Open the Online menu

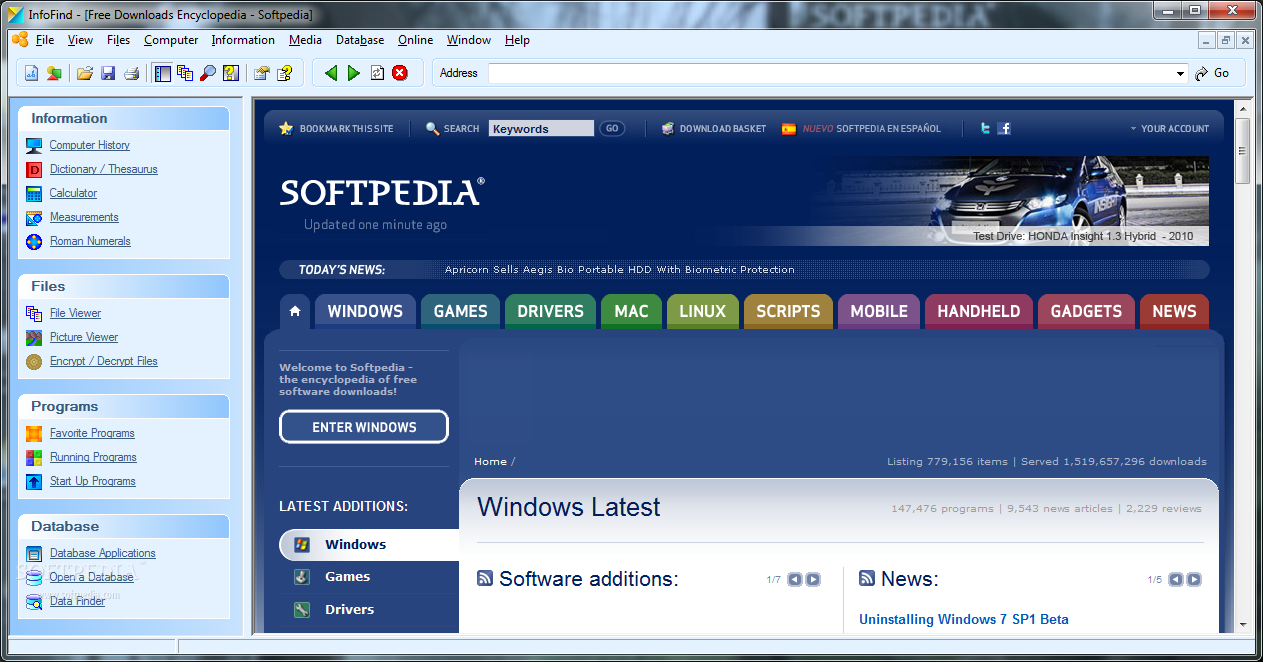click(x=415, y=40)
